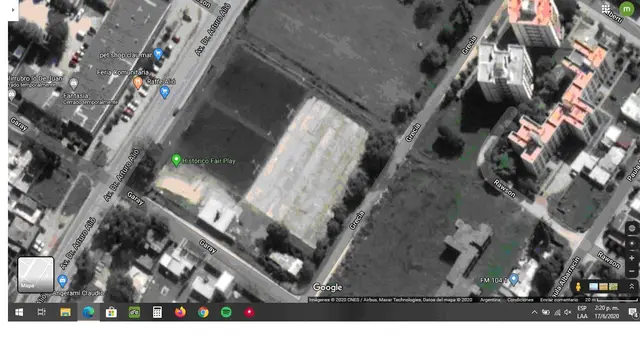Pick up the Street View pegman
Image resolution: width=640 pixels, height=360 pixels.
coord(578,287)
